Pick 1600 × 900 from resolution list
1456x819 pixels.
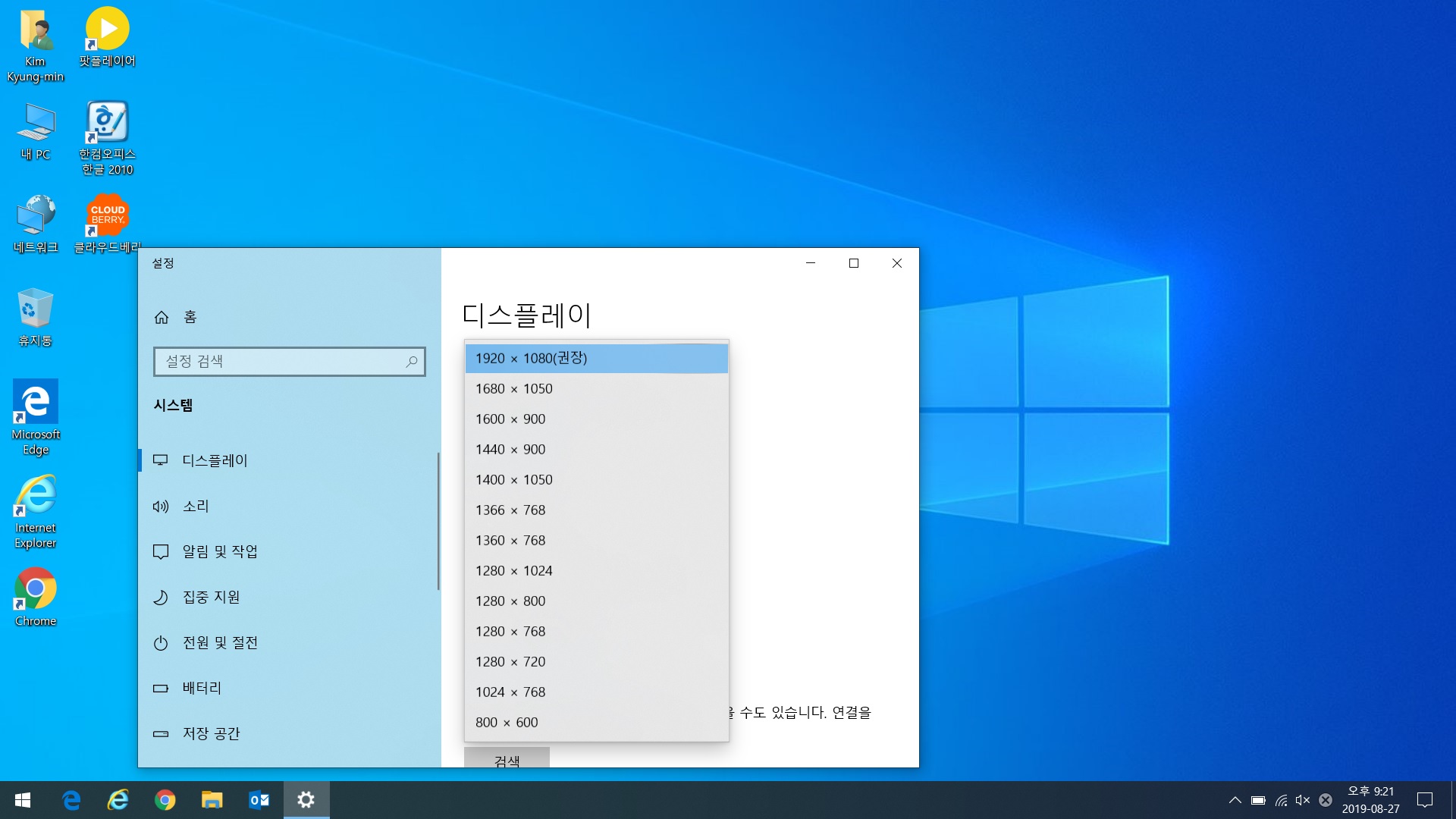[597, 419]
